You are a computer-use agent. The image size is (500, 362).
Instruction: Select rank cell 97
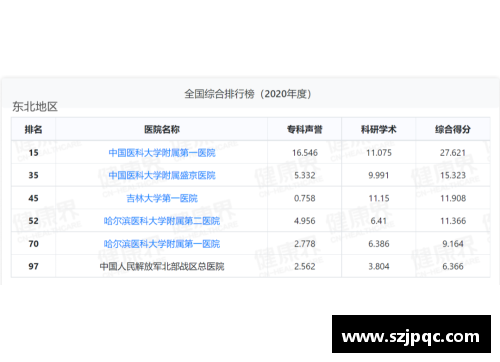33,266
